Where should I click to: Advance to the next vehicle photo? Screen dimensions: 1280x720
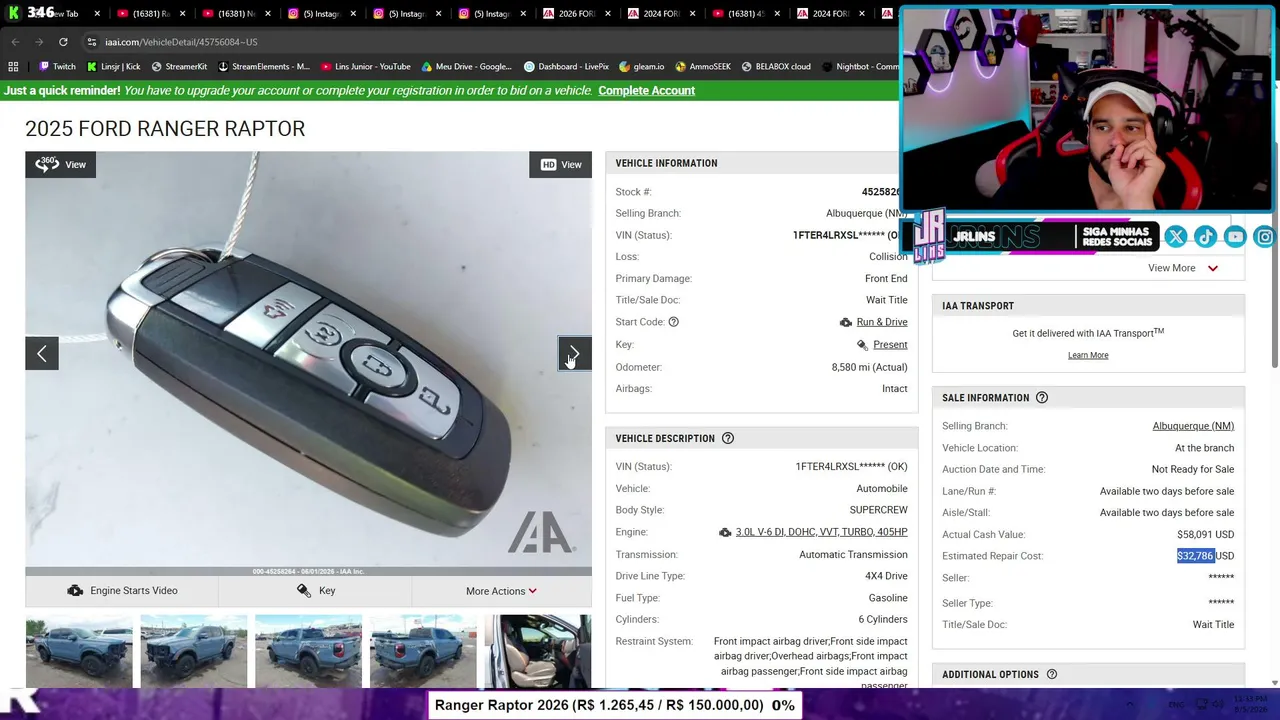[574, 353]
